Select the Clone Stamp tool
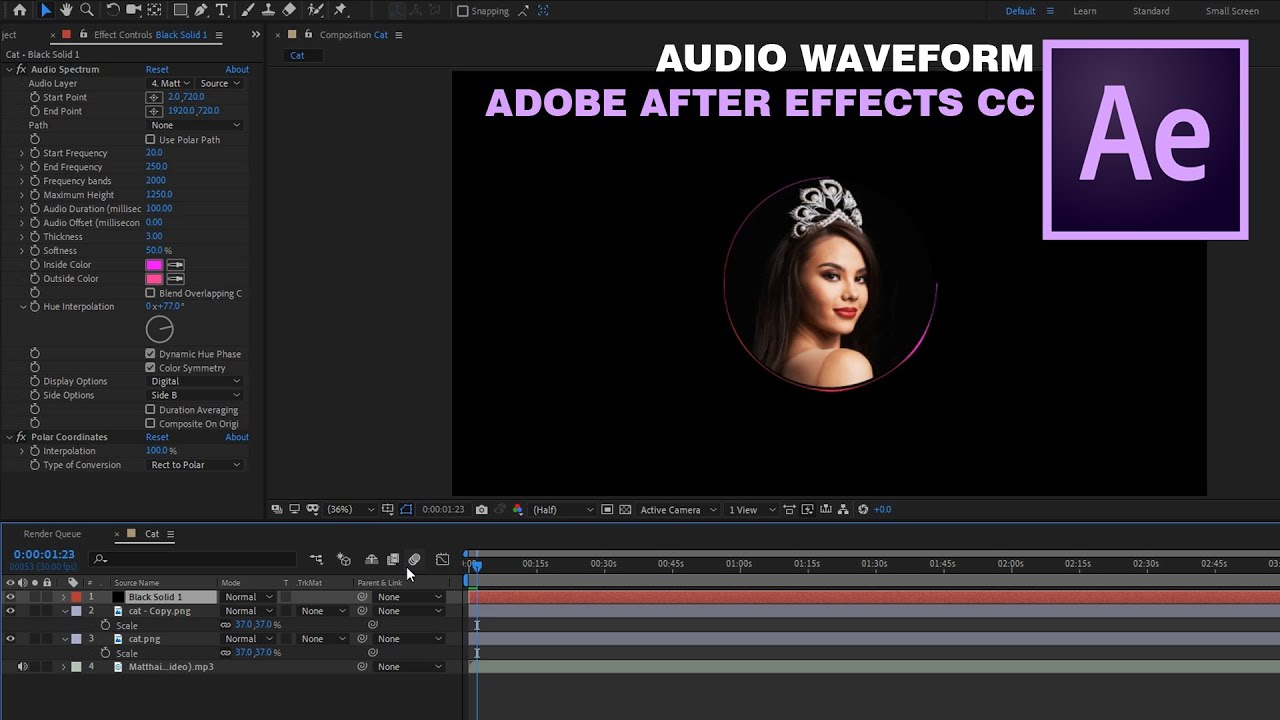Image resolution: width=1280 pixels, height=720 pixels. (x=268, y=10)
